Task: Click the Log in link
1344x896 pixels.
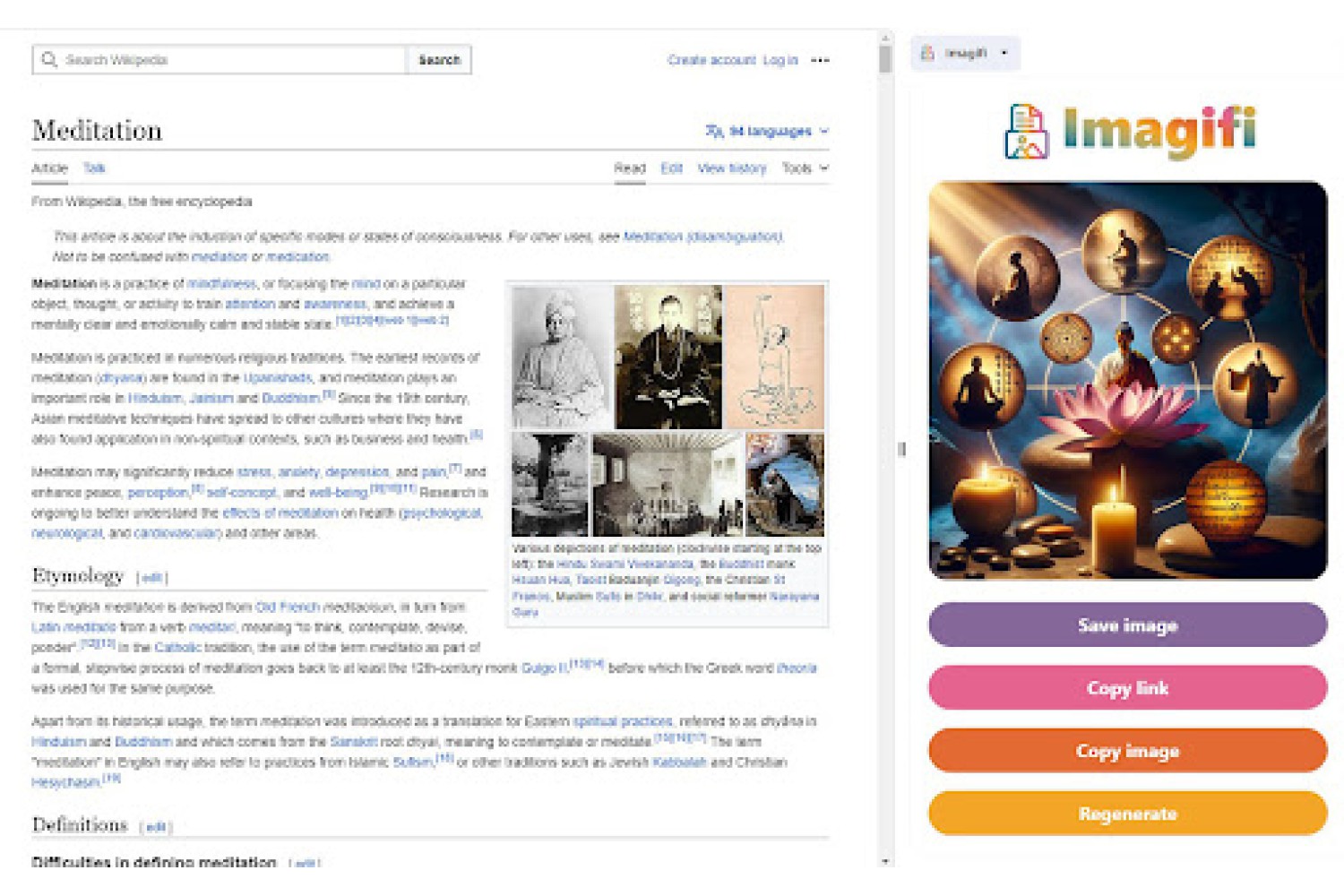Action: [780, 60]
